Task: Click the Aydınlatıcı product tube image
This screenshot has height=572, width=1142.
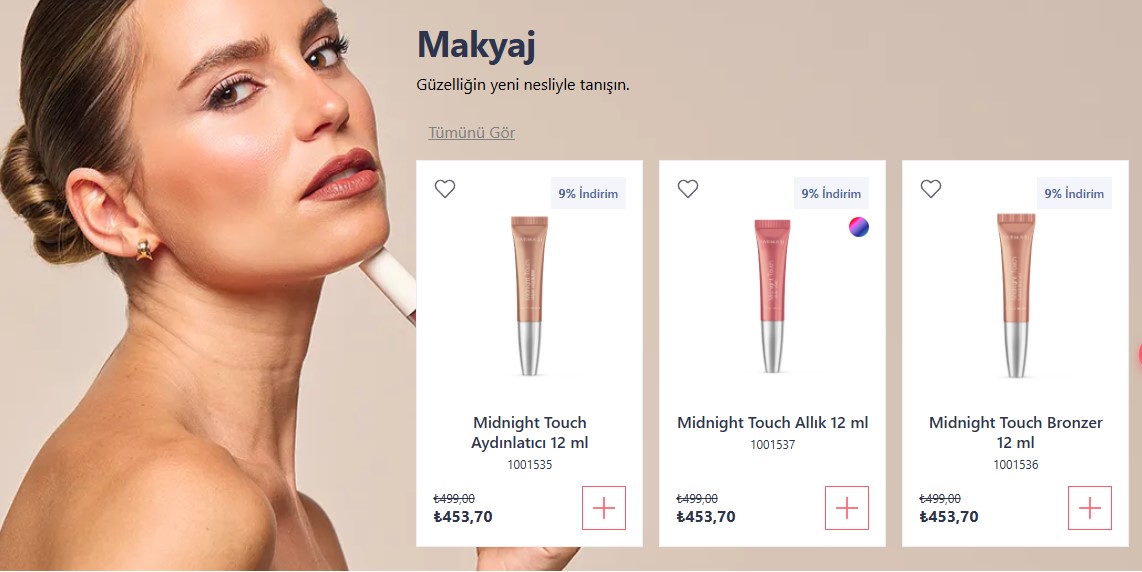Action: click(x=529, y=295)
